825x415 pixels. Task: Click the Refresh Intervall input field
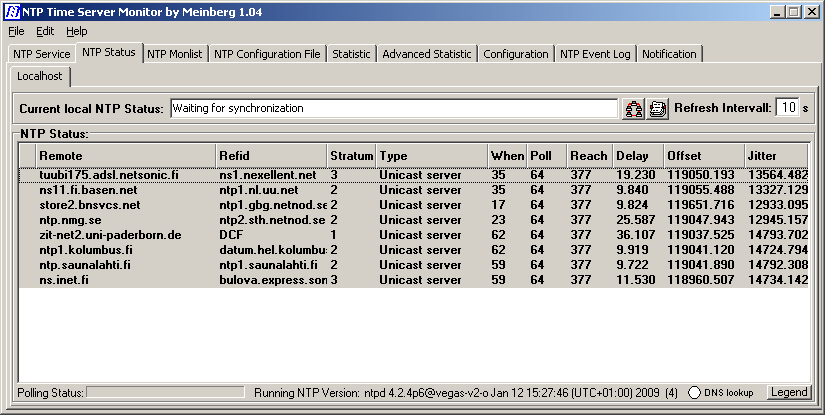[x=787, y=108]
